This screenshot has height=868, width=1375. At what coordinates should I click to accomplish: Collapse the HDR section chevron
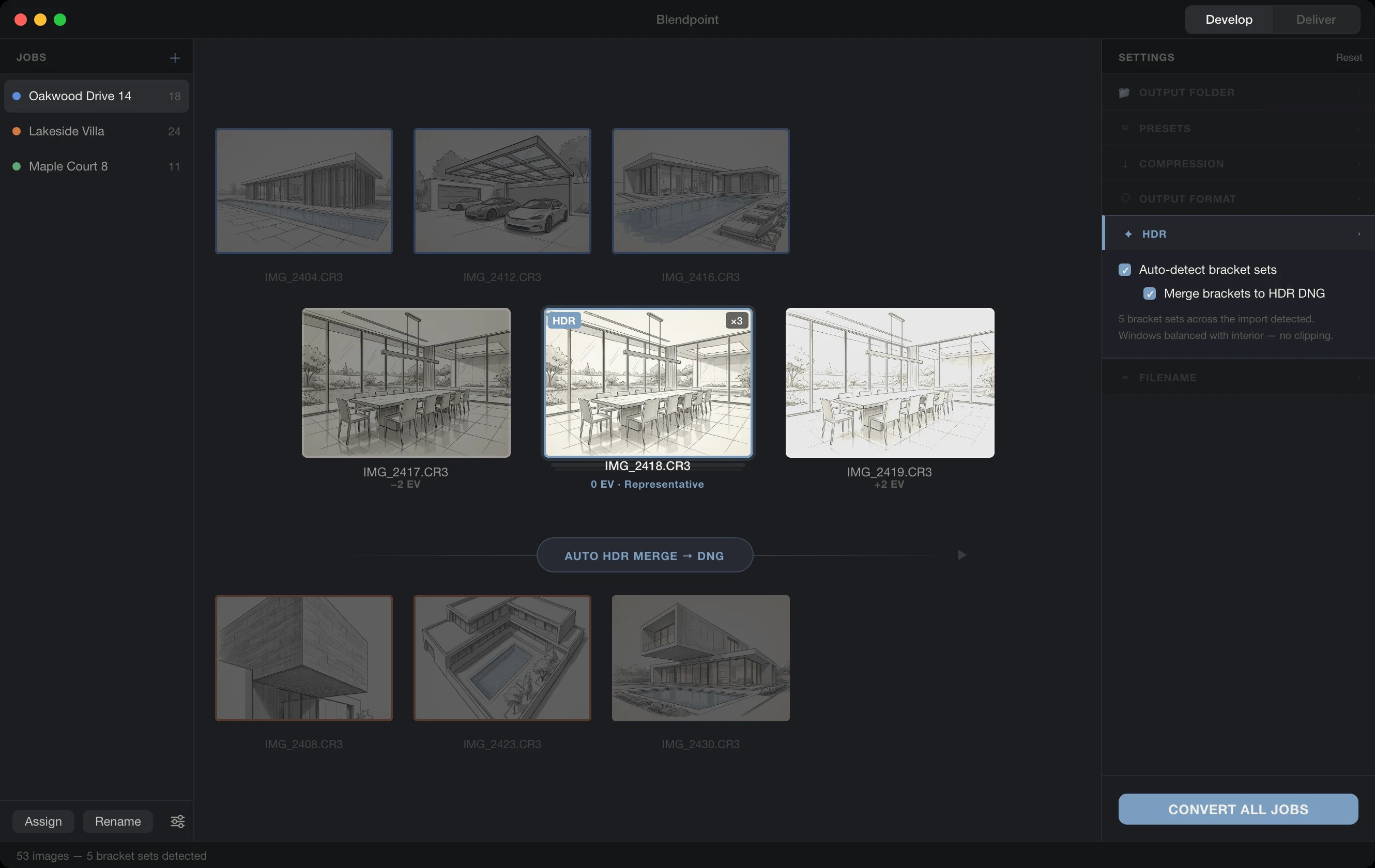[1359, 234]
